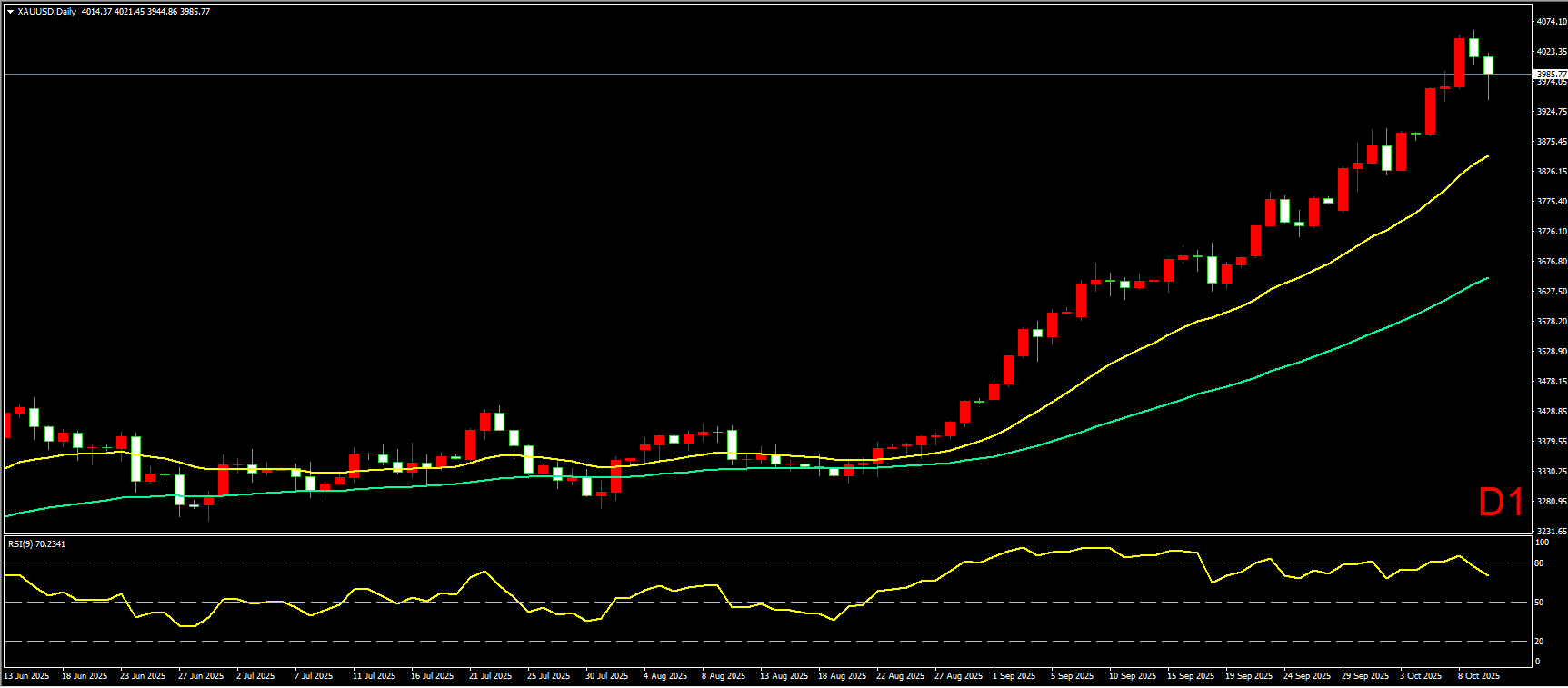Screen dimensions: 1568x688
Task: Click the RSI 50 level axis label
Action: point(1539,602)
